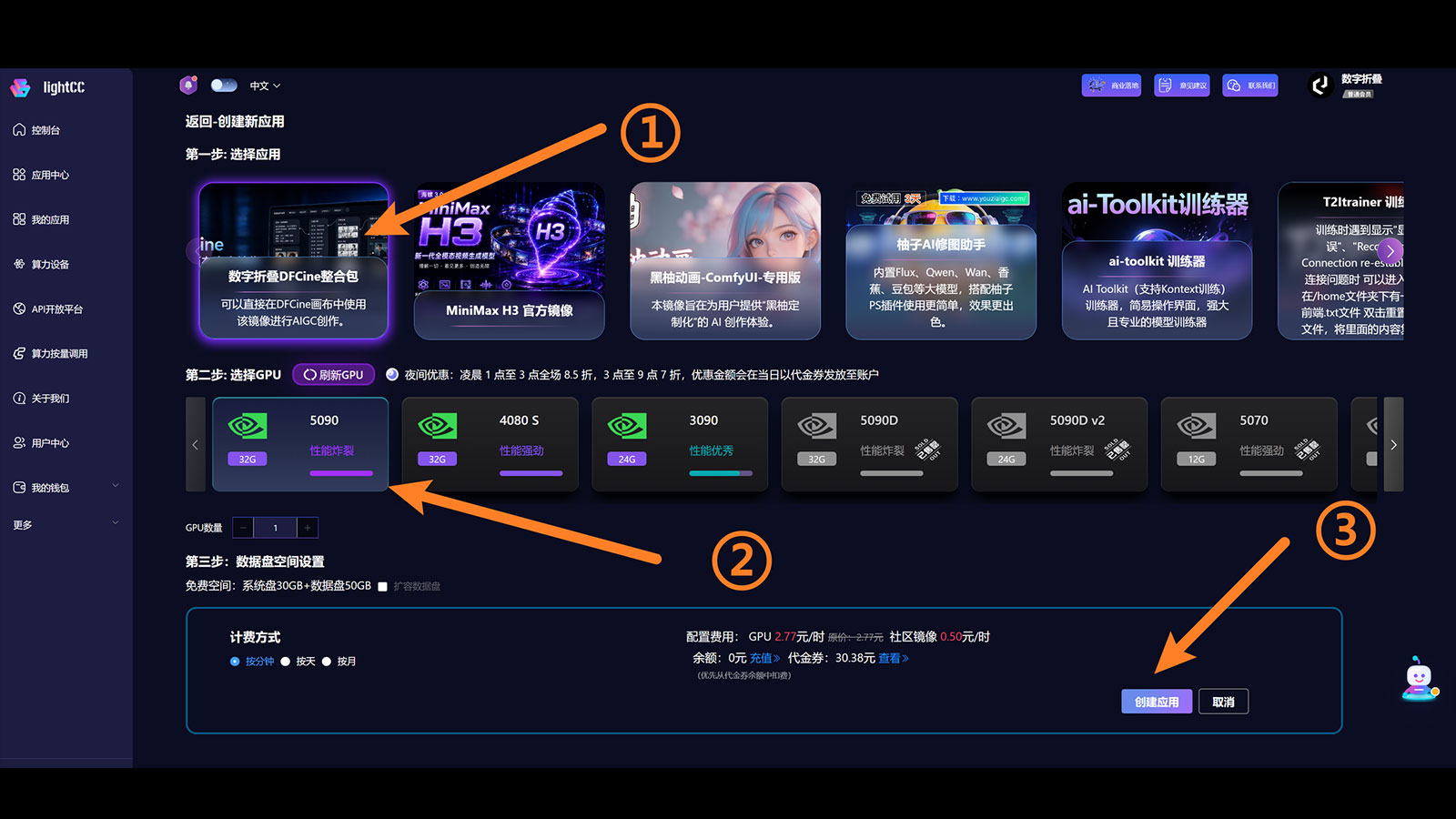Decrease the GPU数量 with the minus button
This screenshot has width=1456, height=819.
[243, 528]
